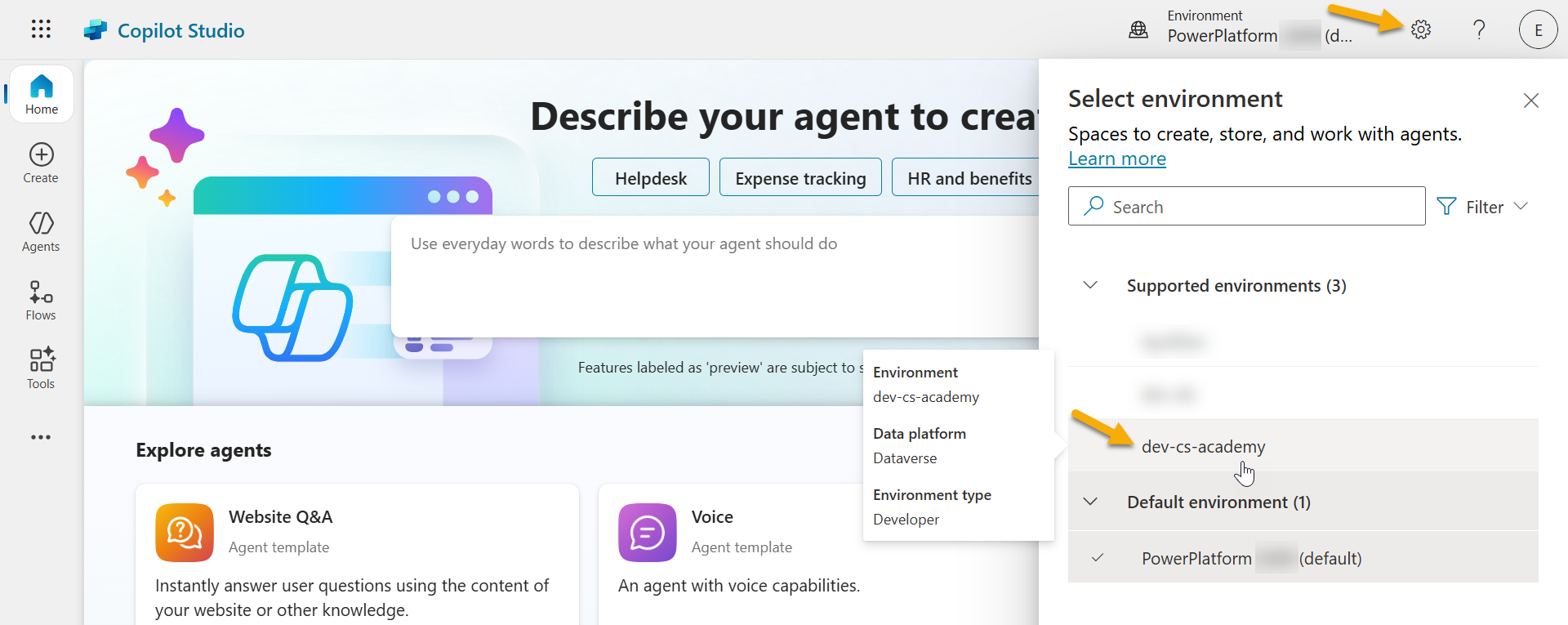Select the PowerPlatform default environment
1568x625 pixels.
pyautogui.click(x=1249, y=558)
